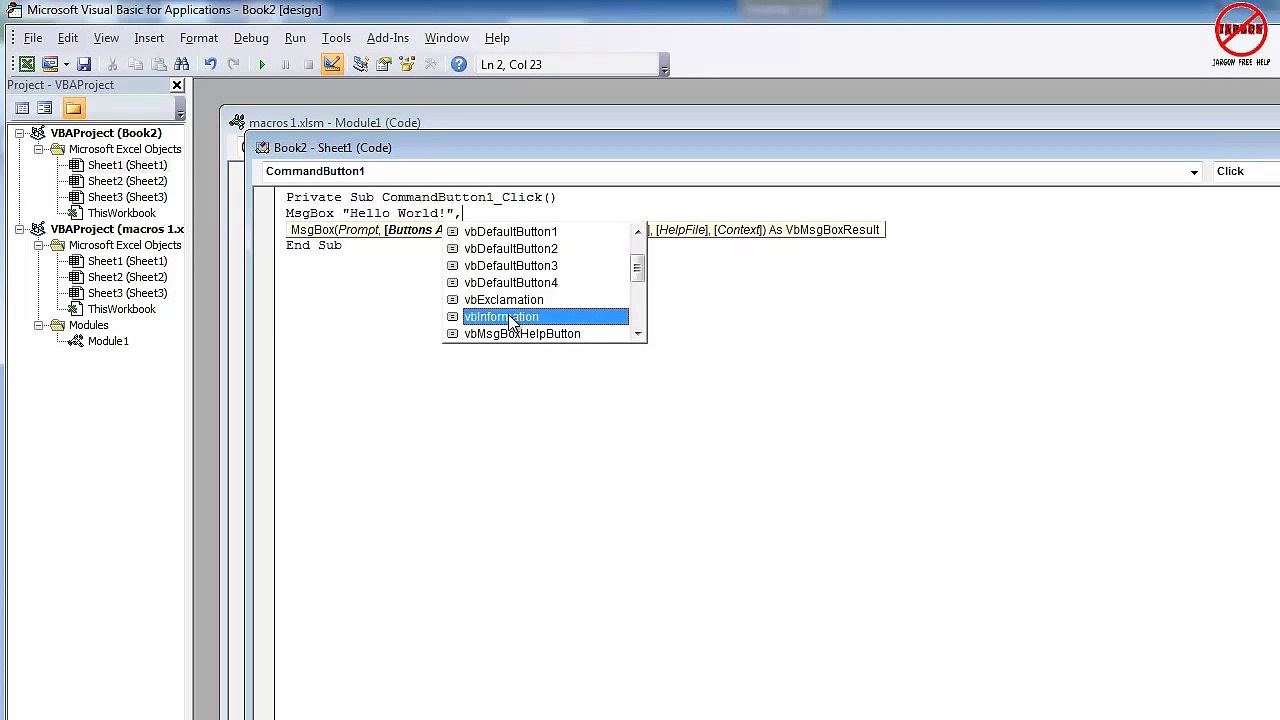Close the Project - VBAProject panel

177,85
